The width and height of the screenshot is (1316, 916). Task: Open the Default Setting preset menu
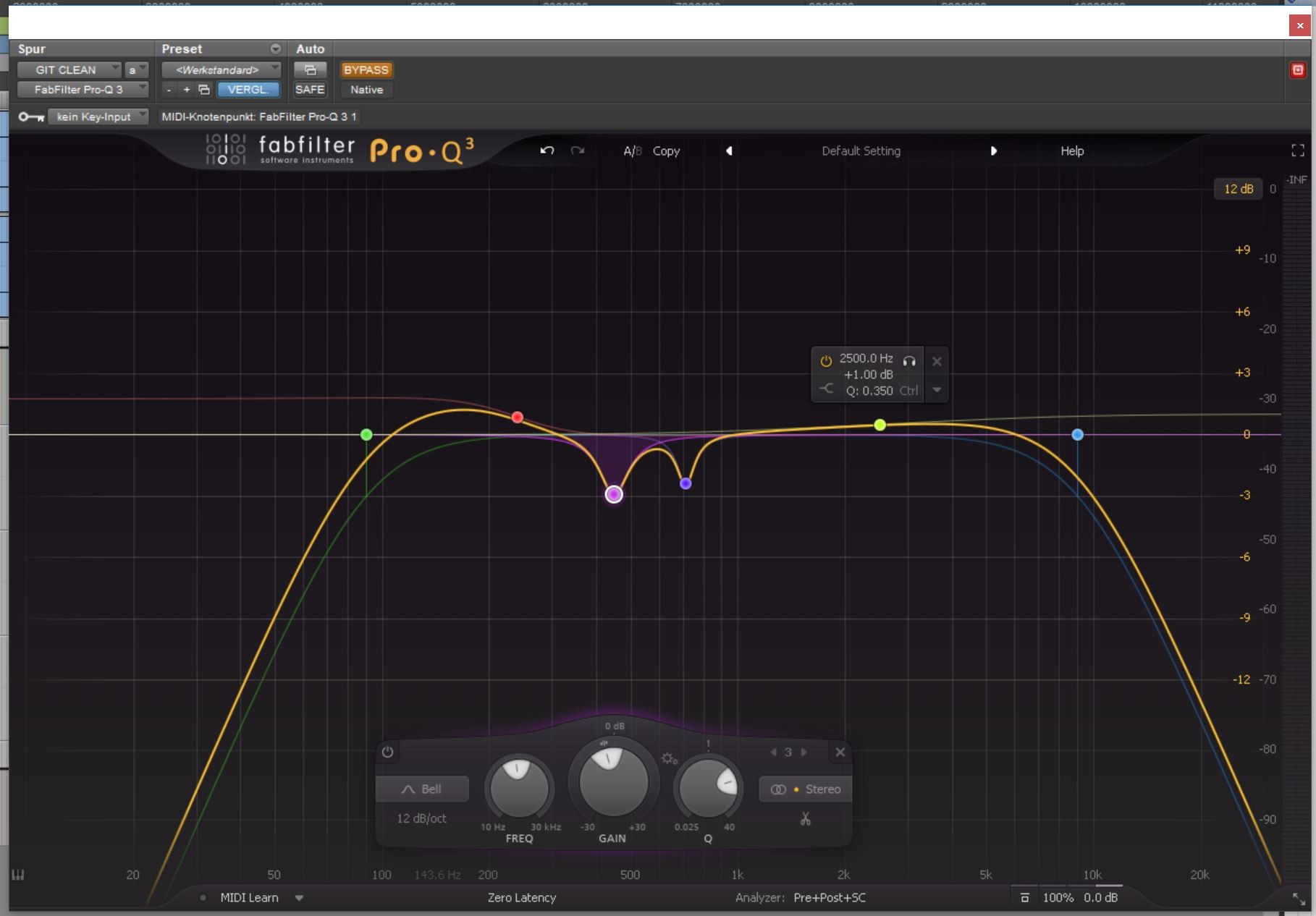pyautogui.click(x=861, y=151)
